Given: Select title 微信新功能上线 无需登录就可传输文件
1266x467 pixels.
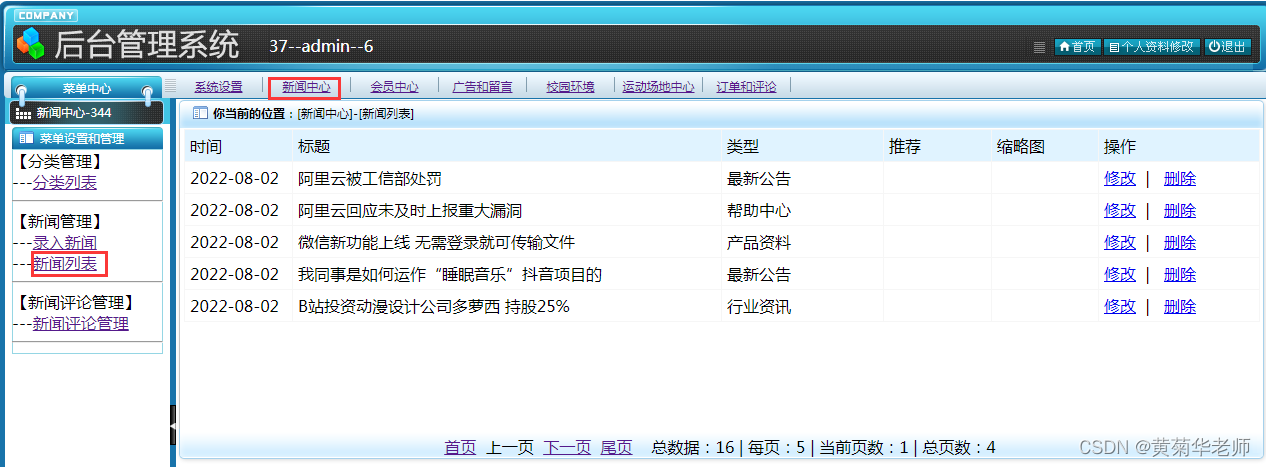Looking at the screenshot, I should point(437,243).
